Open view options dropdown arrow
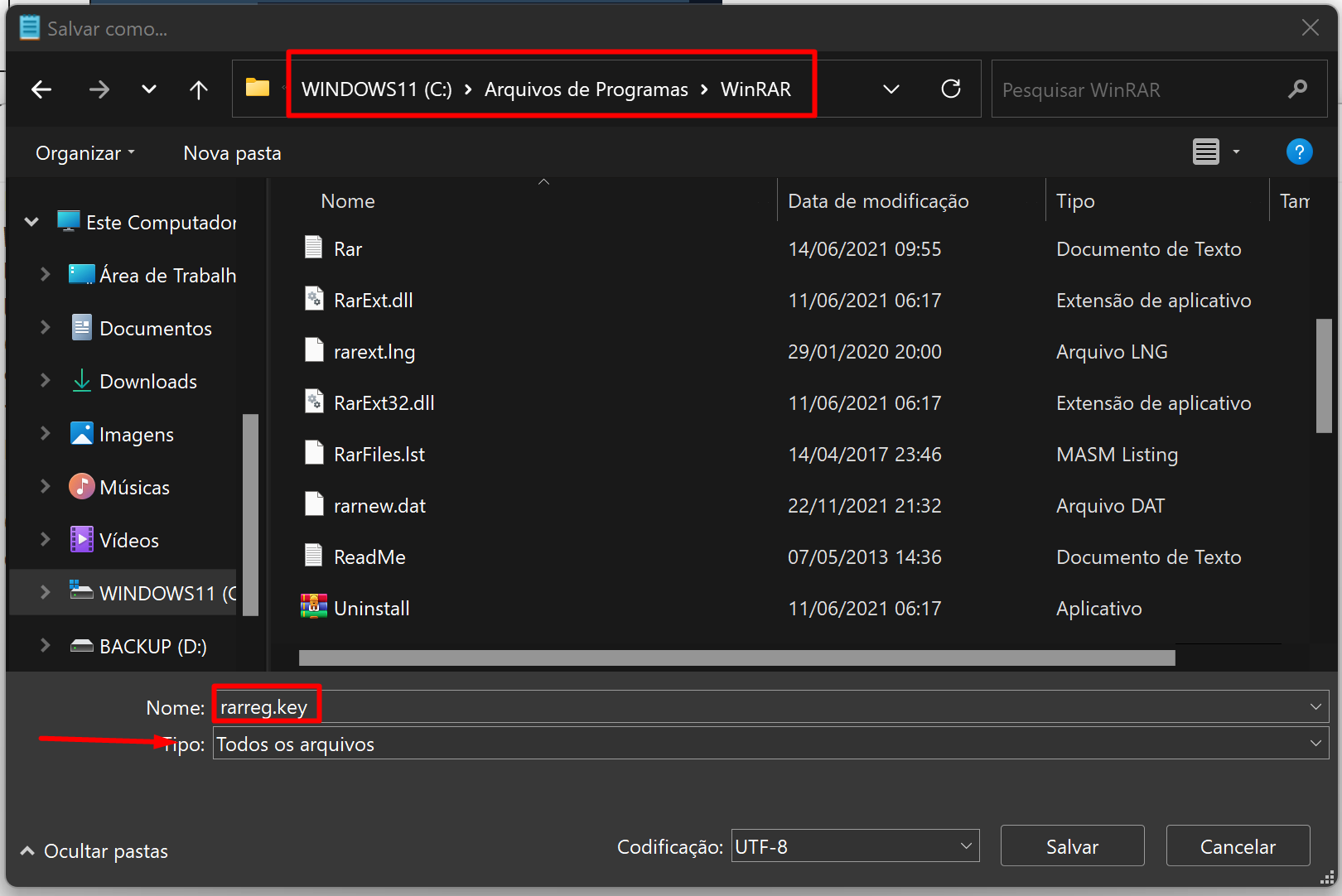Image resolution: width=1342 pixels, height=896 pixels. point(1236,152)
